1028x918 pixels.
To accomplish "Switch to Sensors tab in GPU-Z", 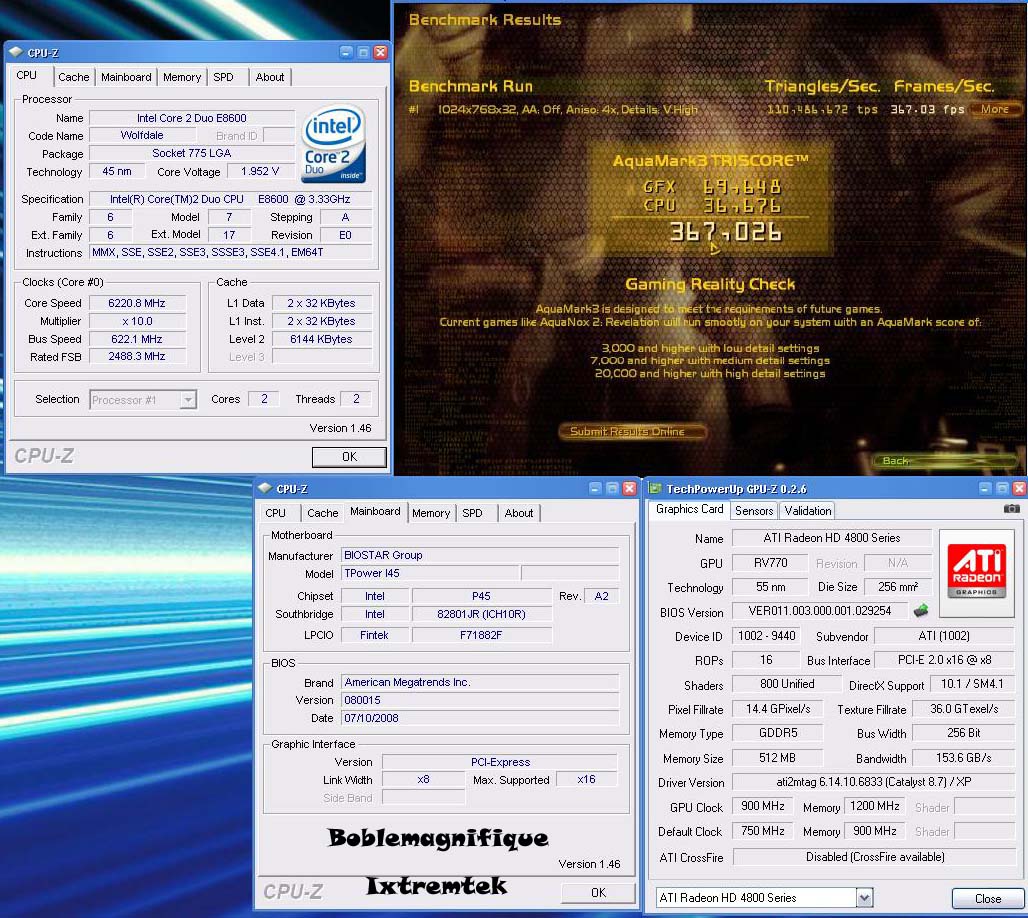I will pyautogui.click(x=754, y=510).
